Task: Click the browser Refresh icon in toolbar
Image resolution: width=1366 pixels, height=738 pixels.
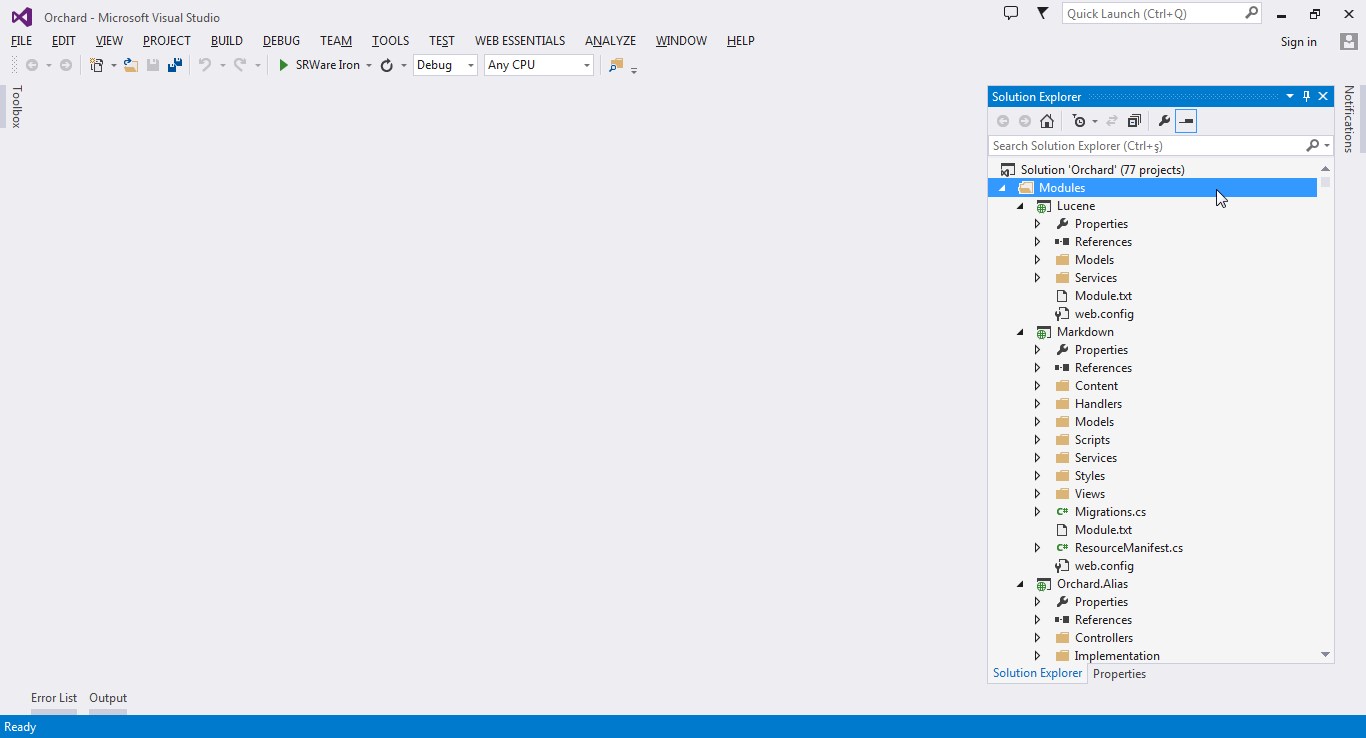Action: coord(387,65)
